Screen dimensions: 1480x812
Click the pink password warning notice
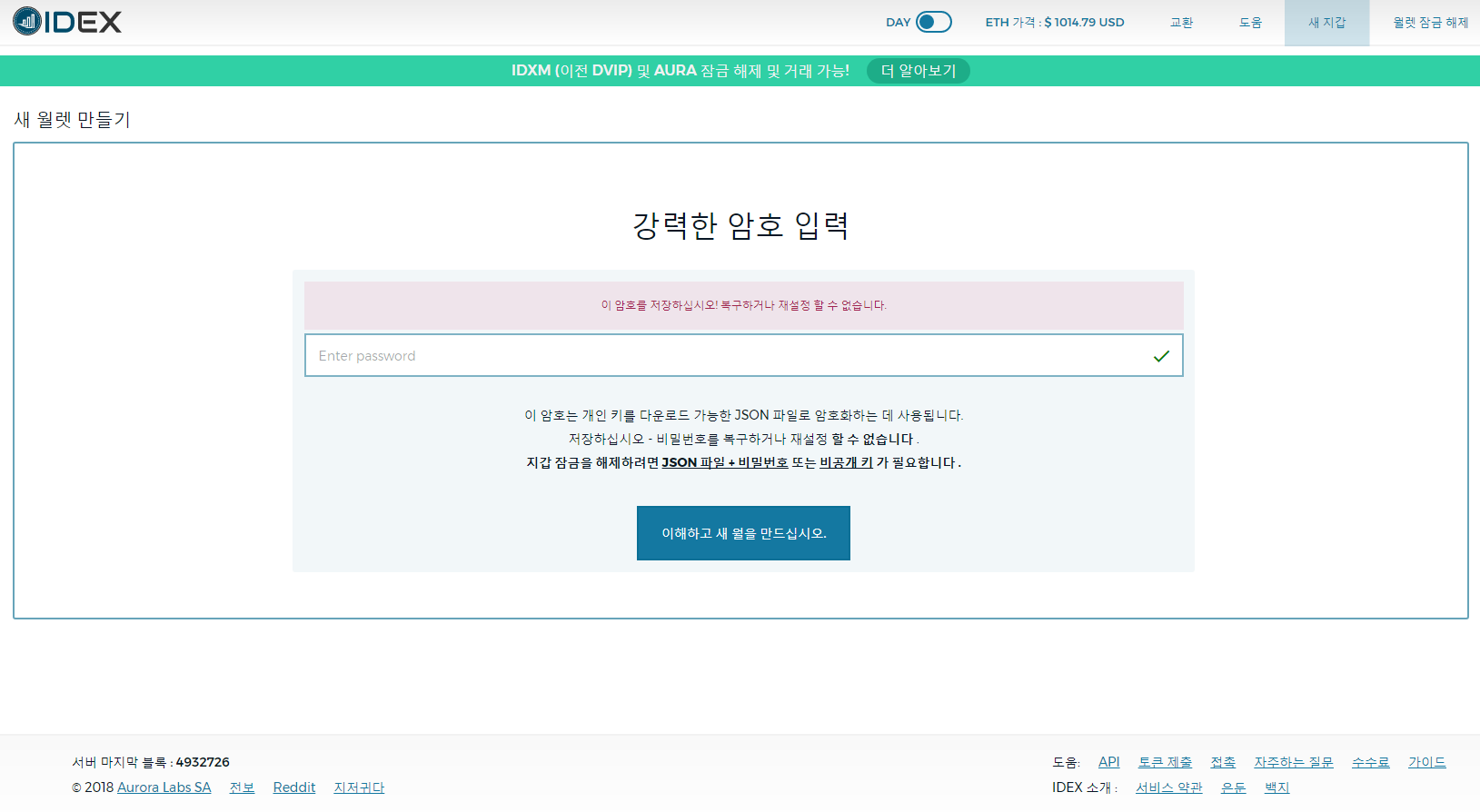point(743,305)
